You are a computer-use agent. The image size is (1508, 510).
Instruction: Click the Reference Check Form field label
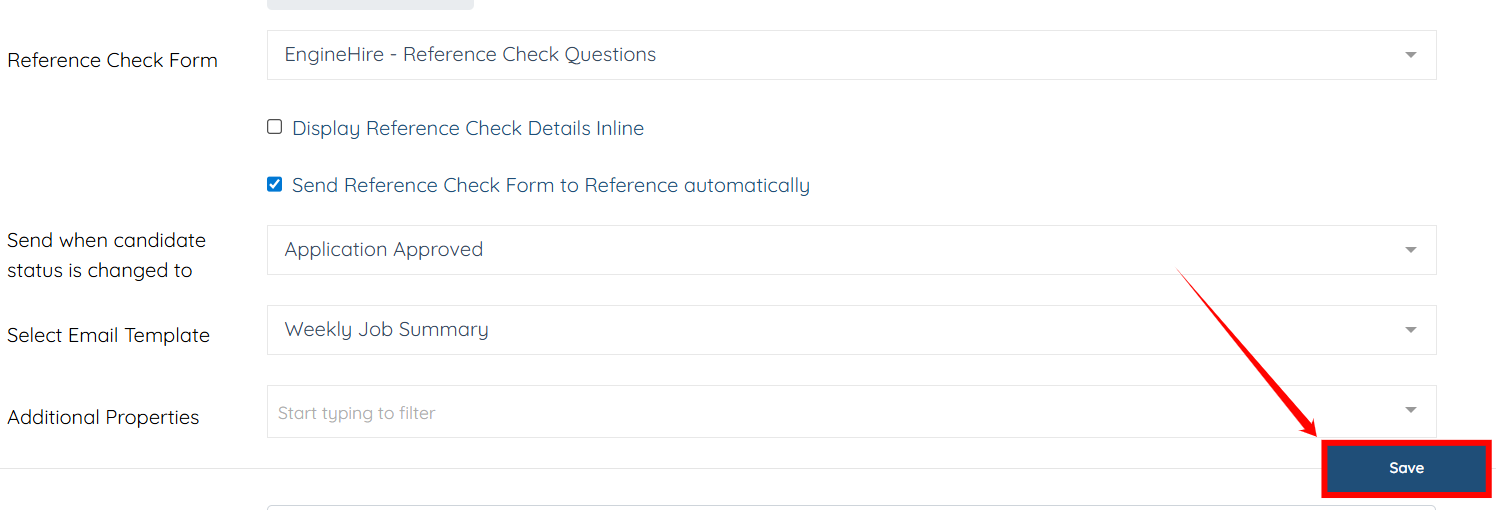point(112,60)
